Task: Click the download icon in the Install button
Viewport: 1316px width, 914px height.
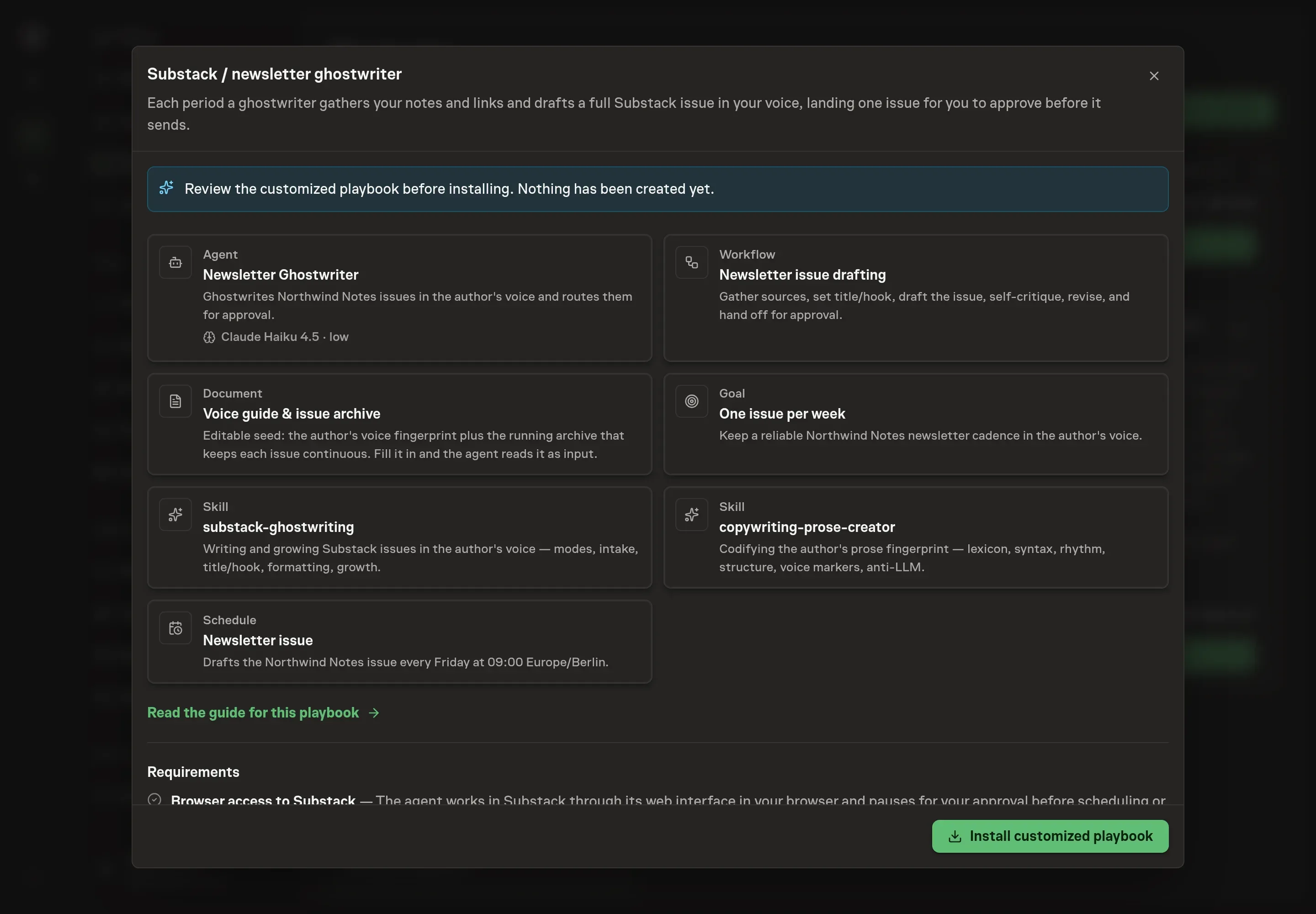Action: coord(955,837)
